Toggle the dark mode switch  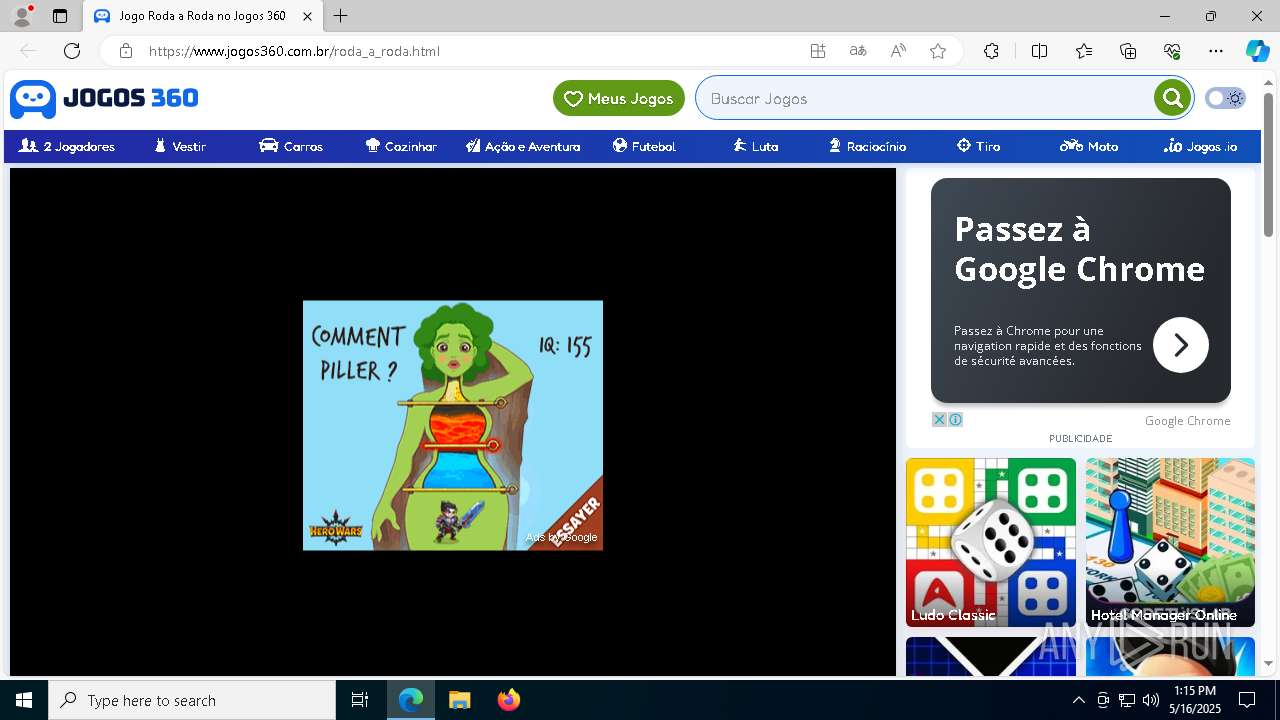(x=1225, y=98)
